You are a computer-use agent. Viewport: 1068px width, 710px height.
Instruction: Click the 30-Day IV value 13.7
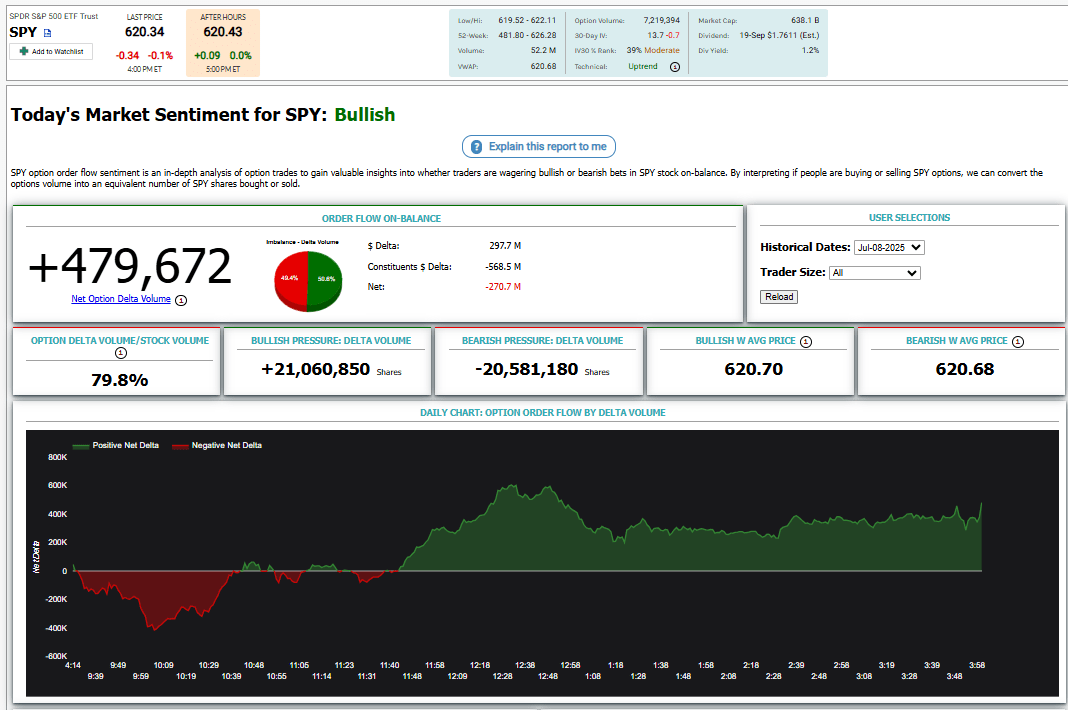(x=655, y=35)
